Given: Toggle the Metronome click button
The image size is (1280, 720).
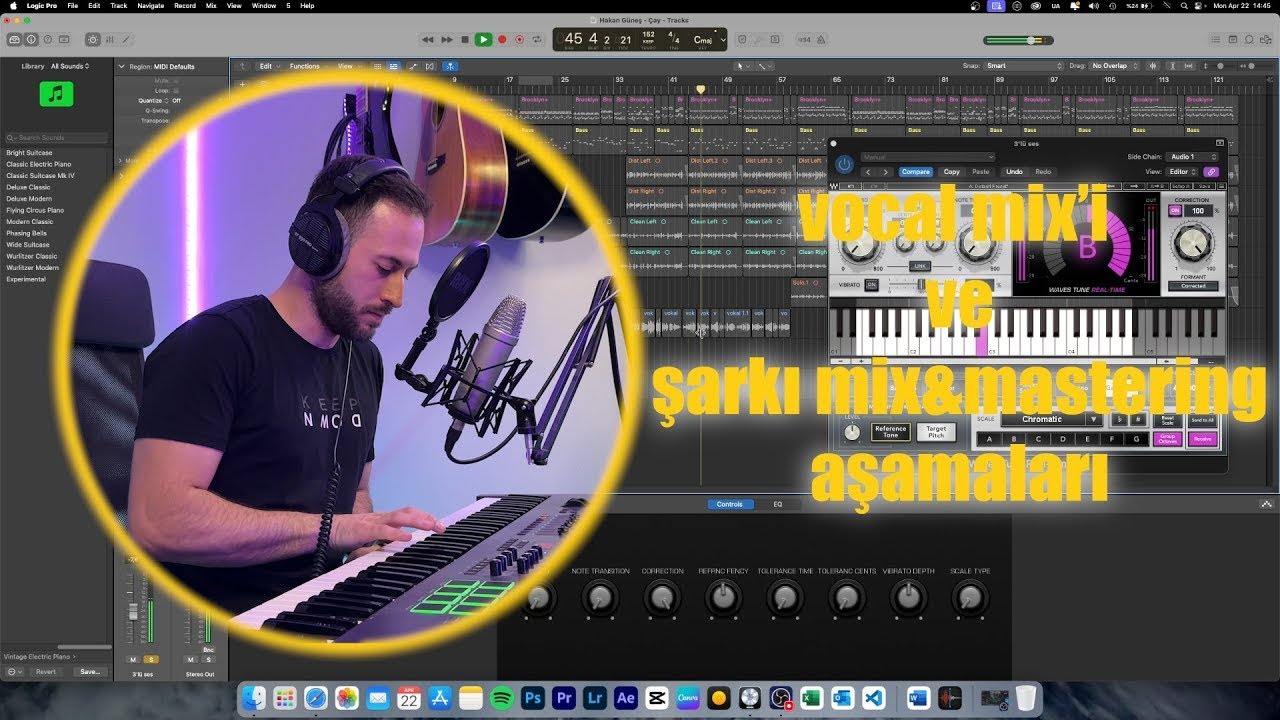Looking at the screenshot, I should 823,40.
